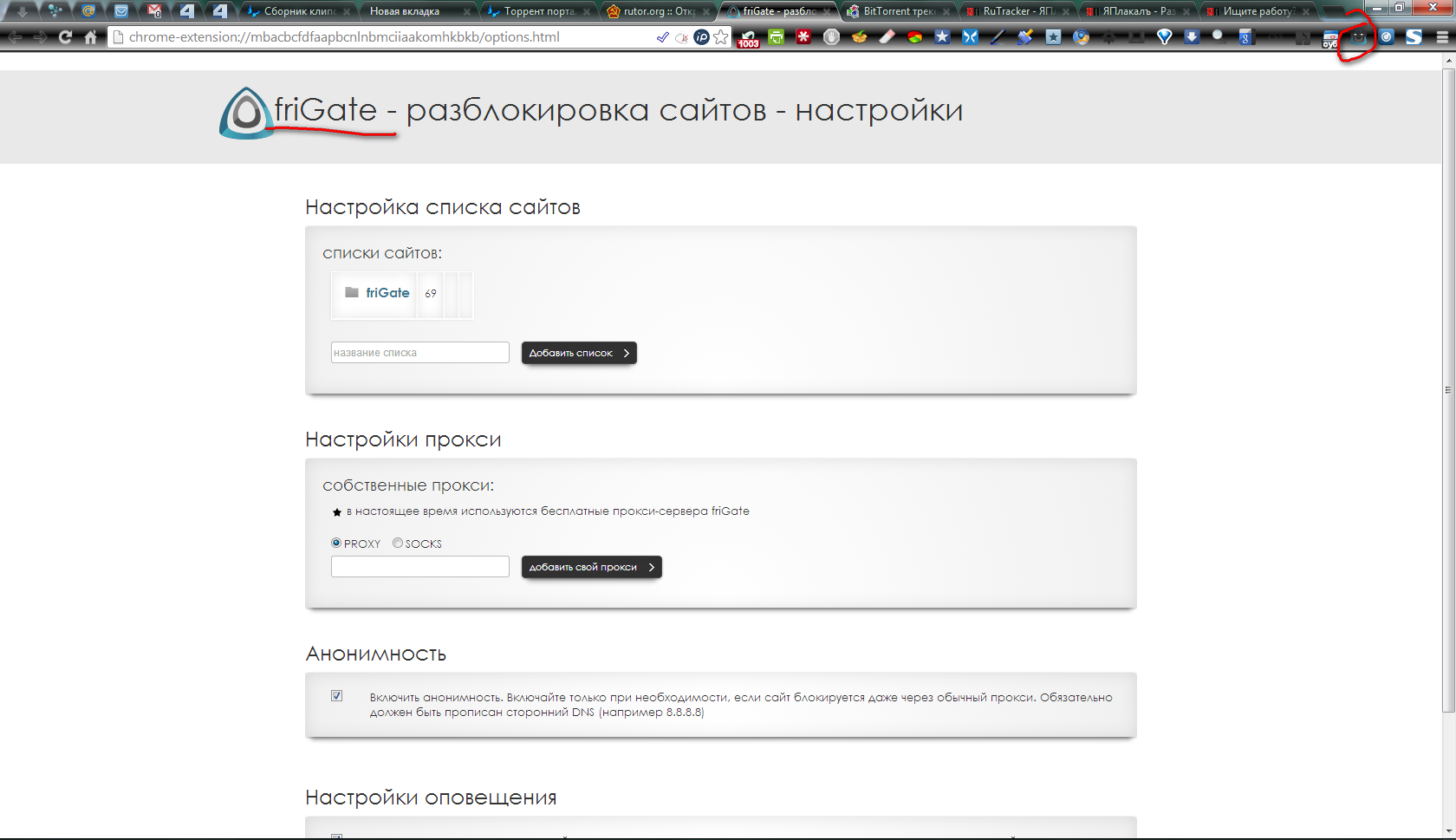This screenshot has height=840, width=1456.
Task: Bookmark this page with the star icon
Action: (x=721, y=37)
